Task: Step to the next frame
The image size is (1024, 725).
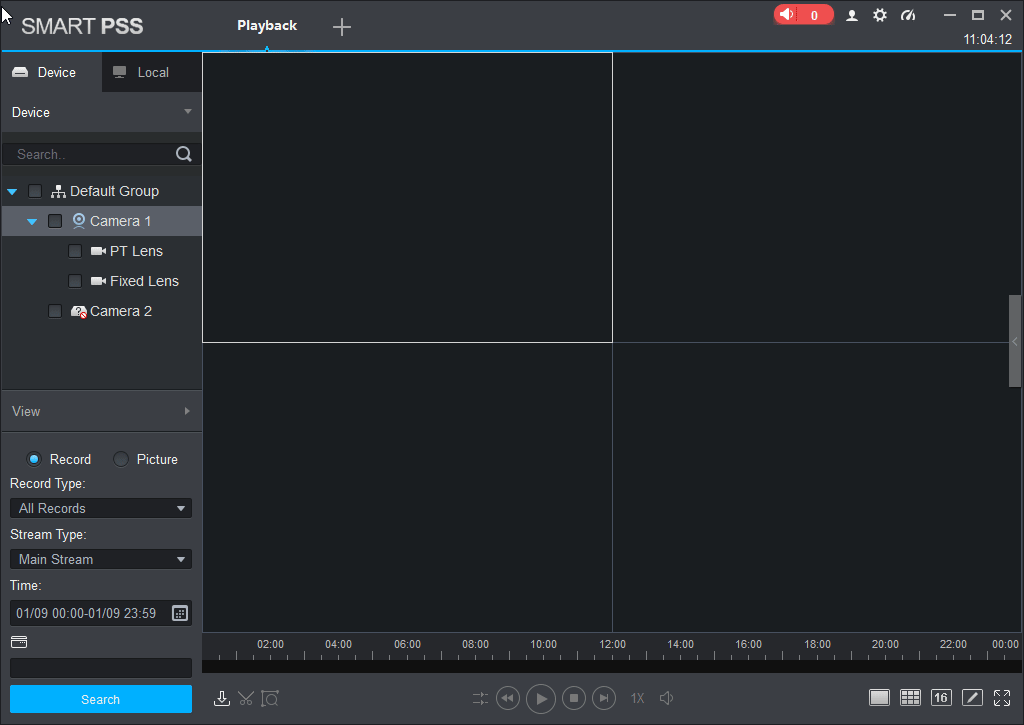Action: pos(604,698)
